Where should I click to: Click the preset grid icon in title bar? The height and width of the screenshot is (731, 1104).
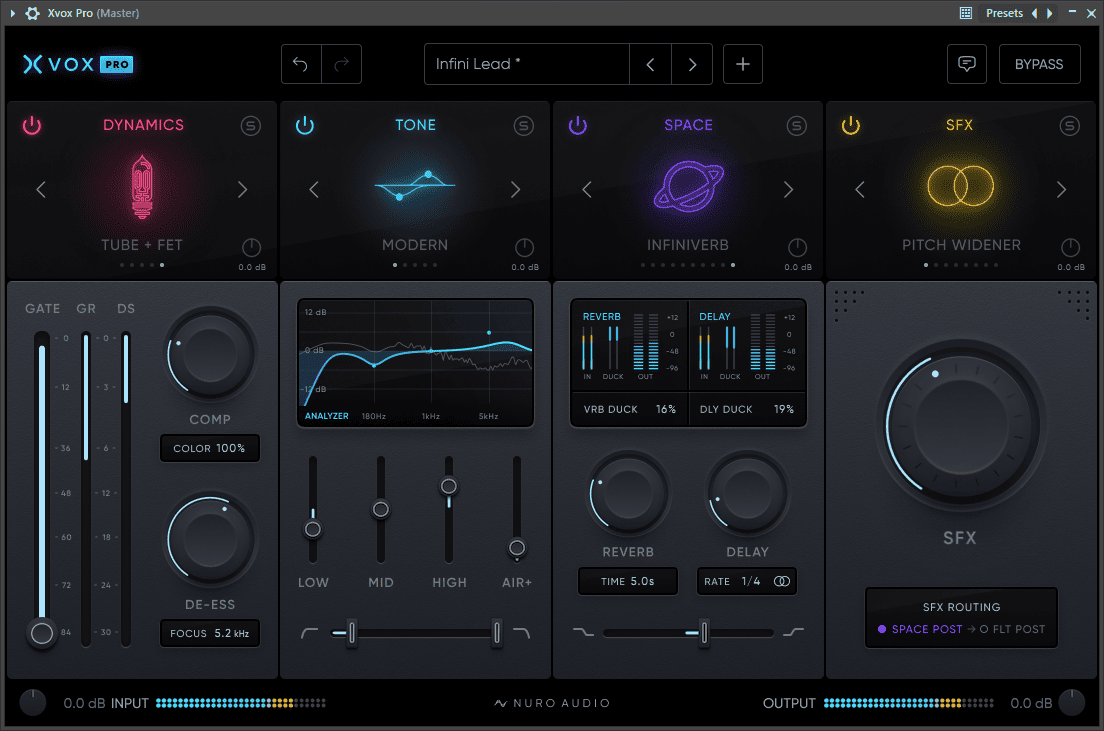click(x=965, y=13)
